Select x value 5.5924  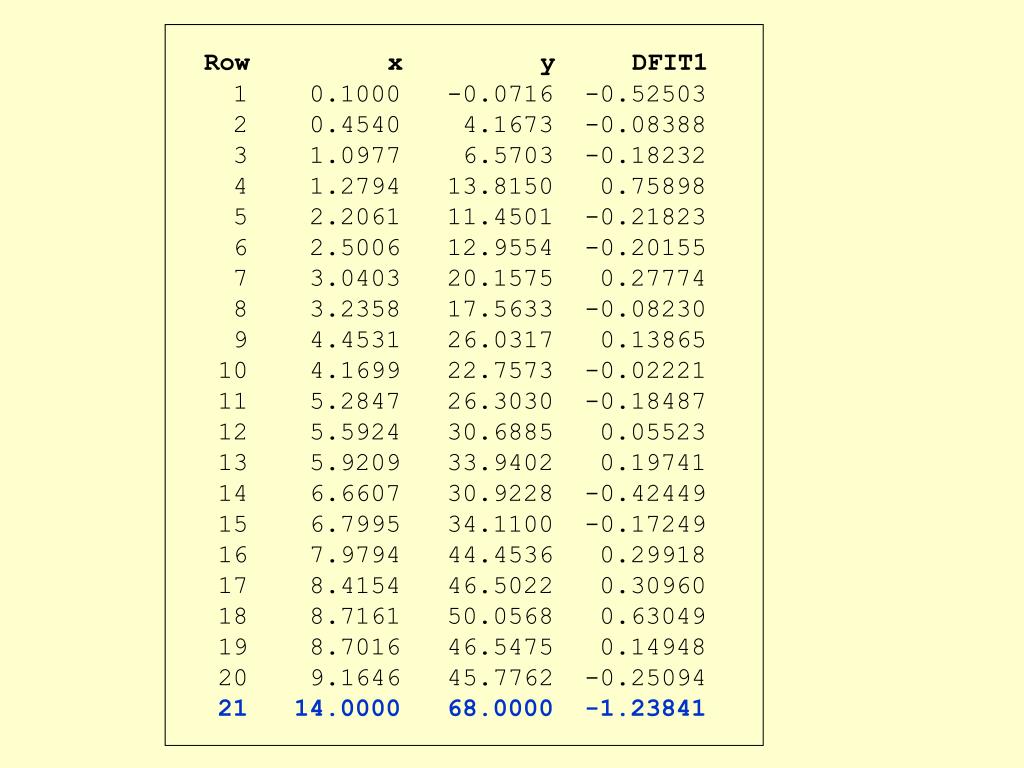tap(355, 432)
